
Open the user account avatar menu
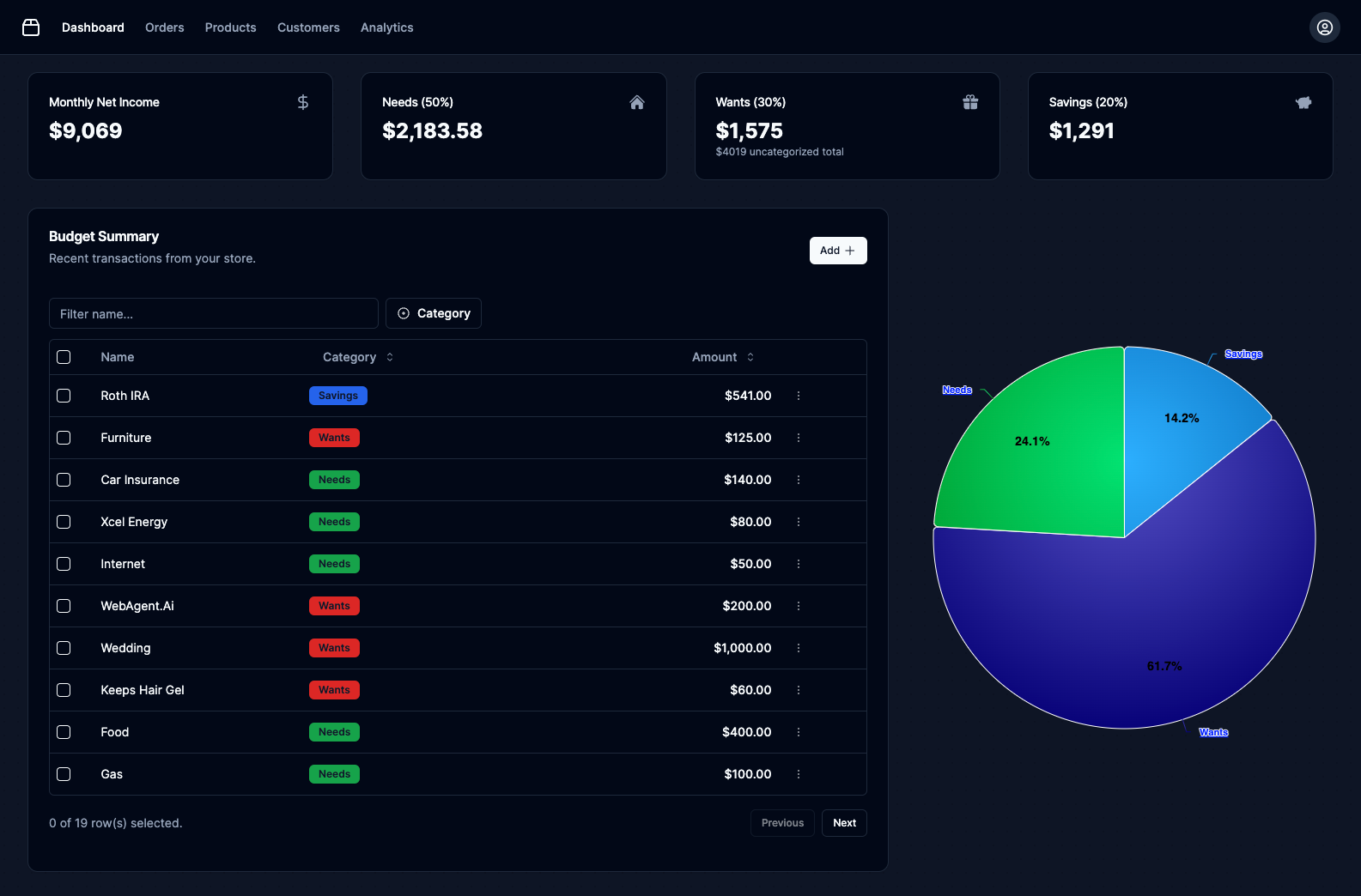(1325, 27)
